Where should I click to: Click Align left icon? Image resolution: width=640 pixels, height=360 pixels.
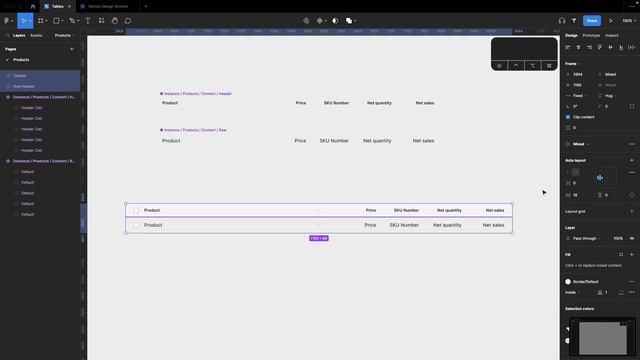tap(568, 47)
